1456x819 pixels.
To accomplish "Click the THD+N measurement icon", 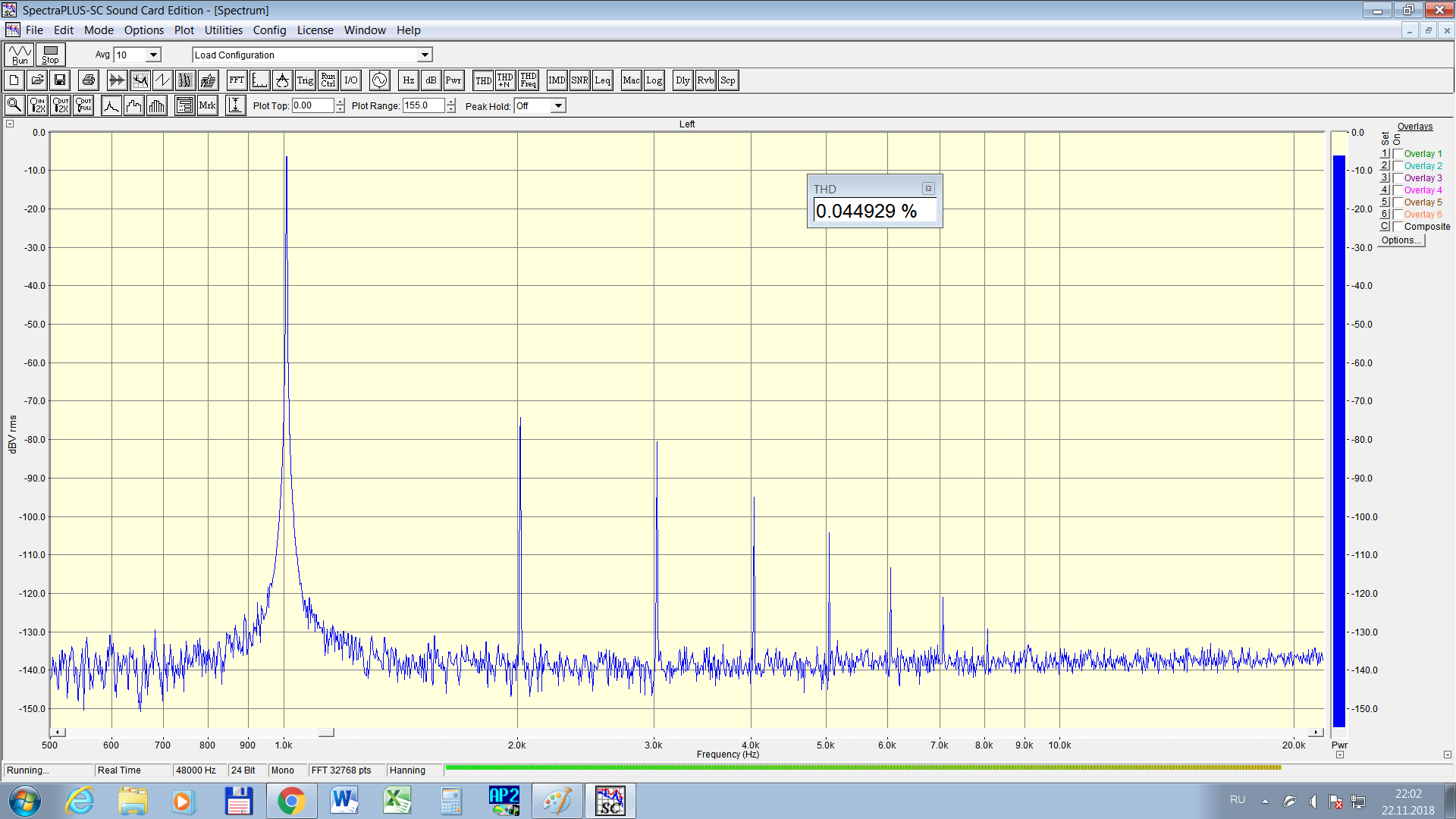I will [x=505, y=80].
